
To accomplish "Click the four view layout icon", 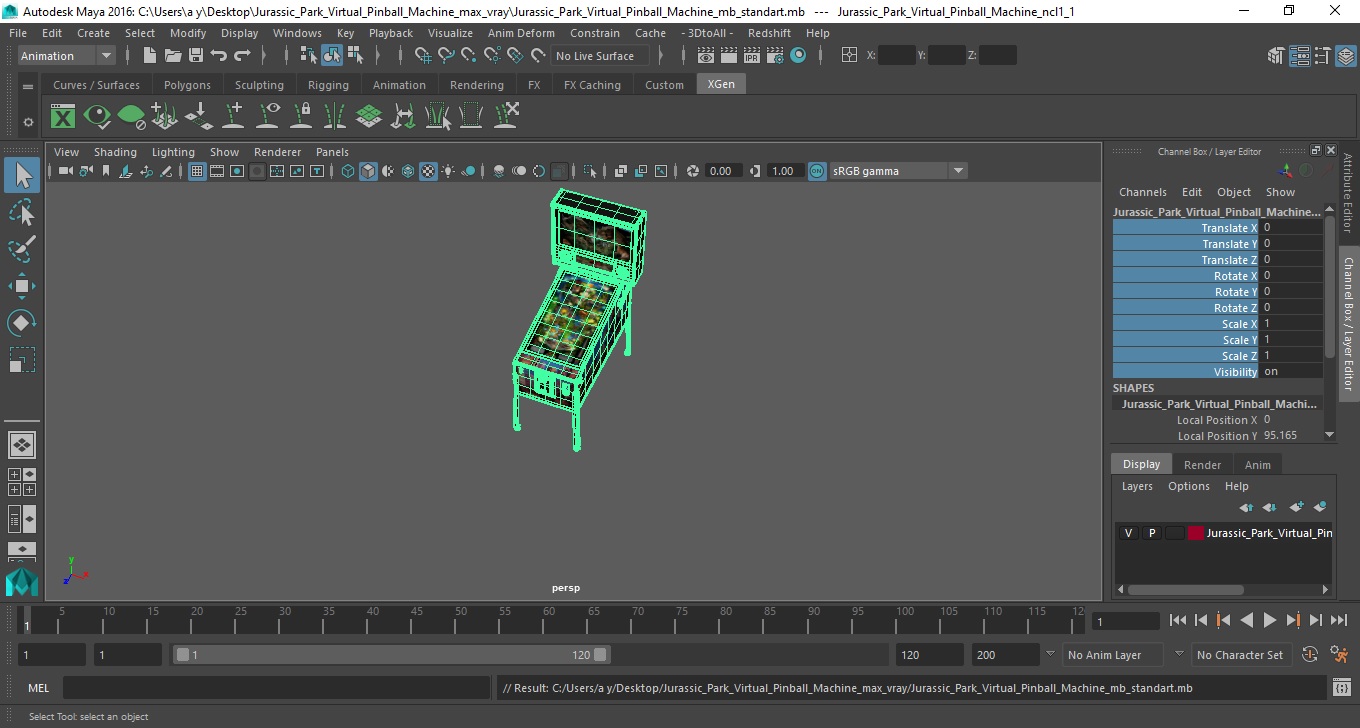I will tap(22, 482).
